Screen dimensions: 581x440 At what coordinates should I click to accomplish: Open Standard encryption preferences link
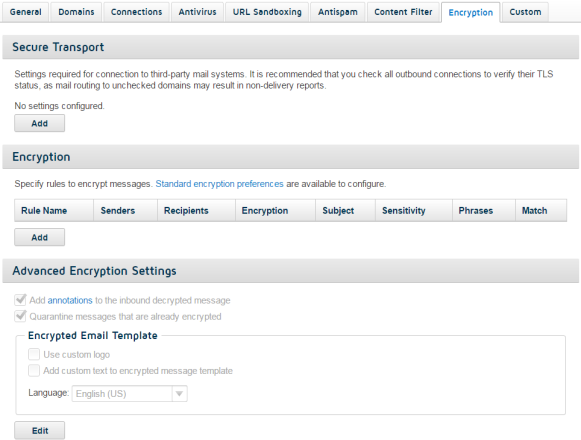point(219,184)
